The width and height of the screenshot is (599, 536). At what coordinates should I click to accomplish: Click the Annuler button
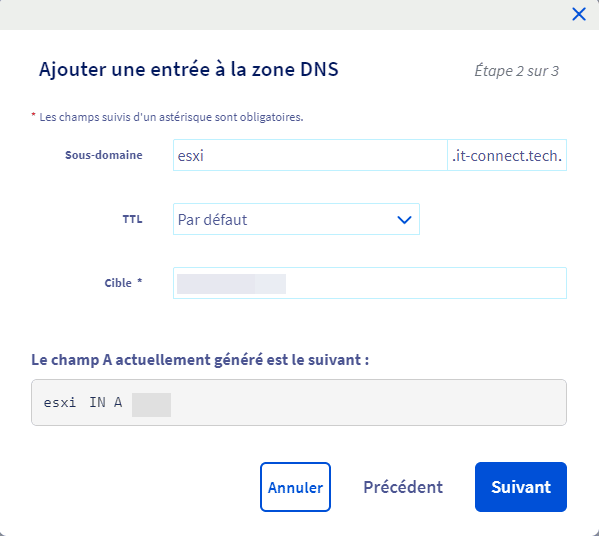coord(295,487)
